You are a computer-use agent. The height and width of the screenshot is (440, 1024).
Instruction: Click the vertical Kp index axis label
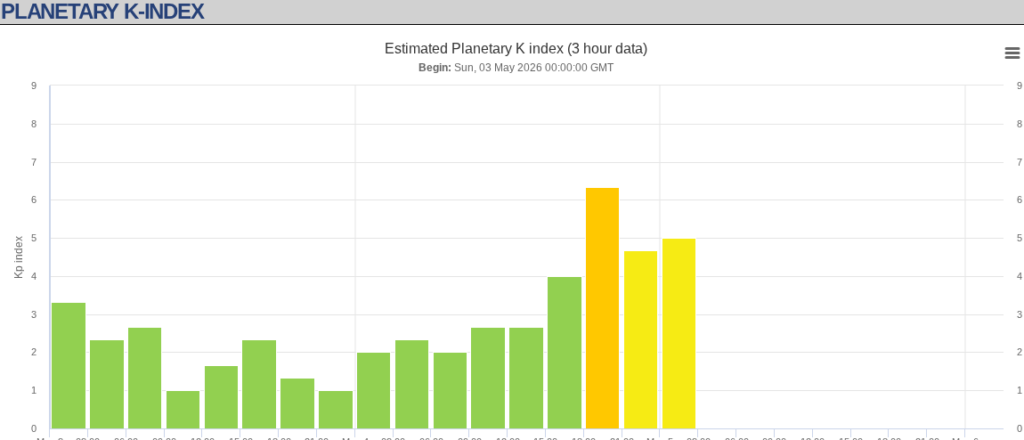19,257
